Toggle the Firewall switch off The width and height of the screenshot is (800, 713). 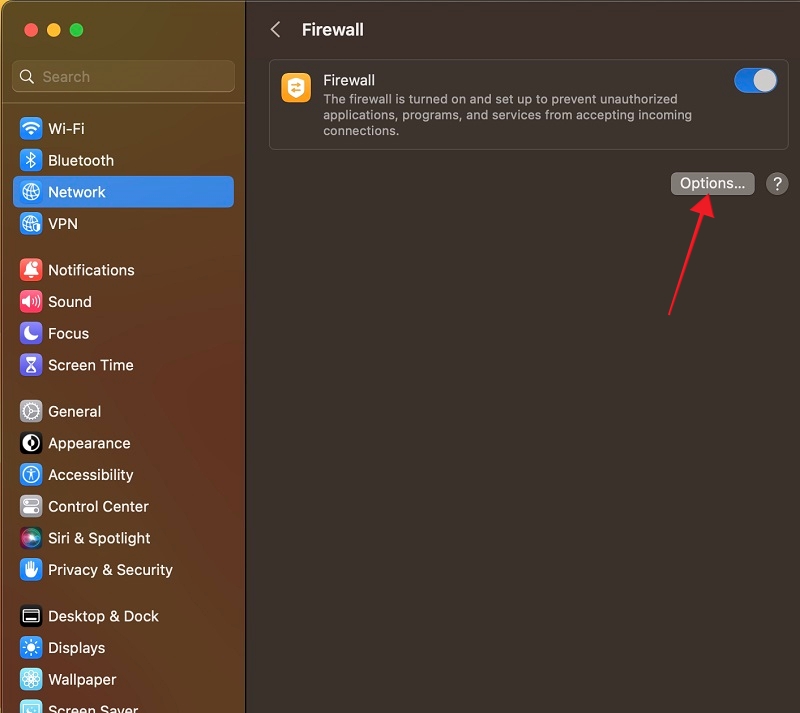pos(755,80)
